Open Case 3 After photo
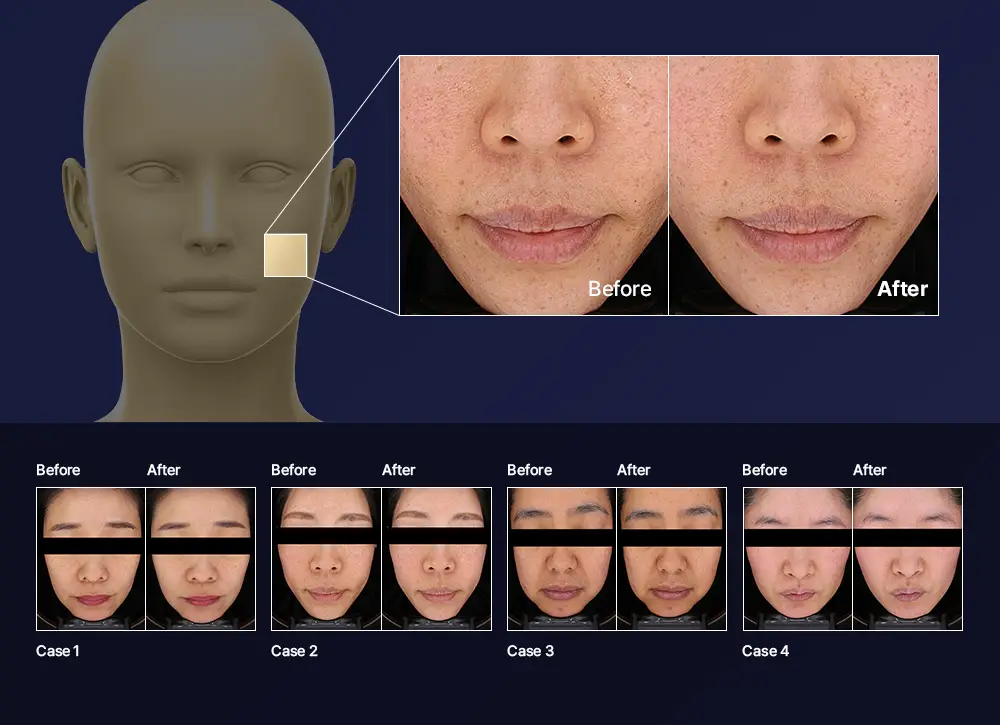Viewport: 1000px width, 725px height. pos(672,559)
